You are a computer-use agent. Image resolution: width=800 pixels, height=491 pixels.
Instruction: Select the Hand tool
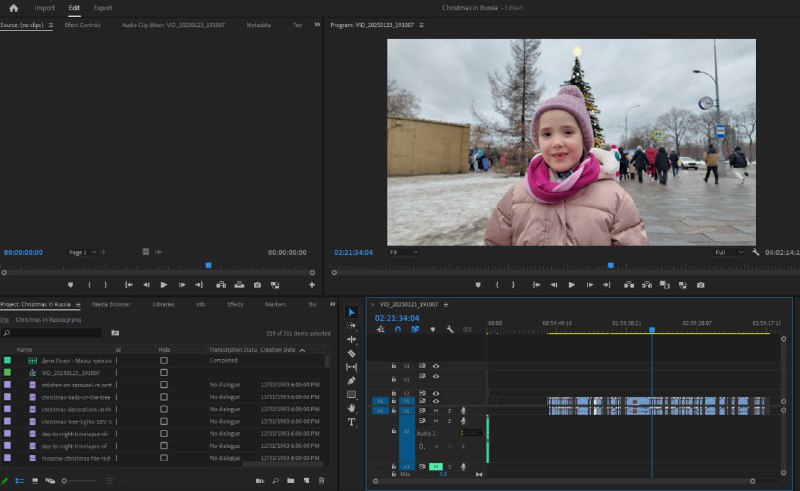click(x=352, y=408)
